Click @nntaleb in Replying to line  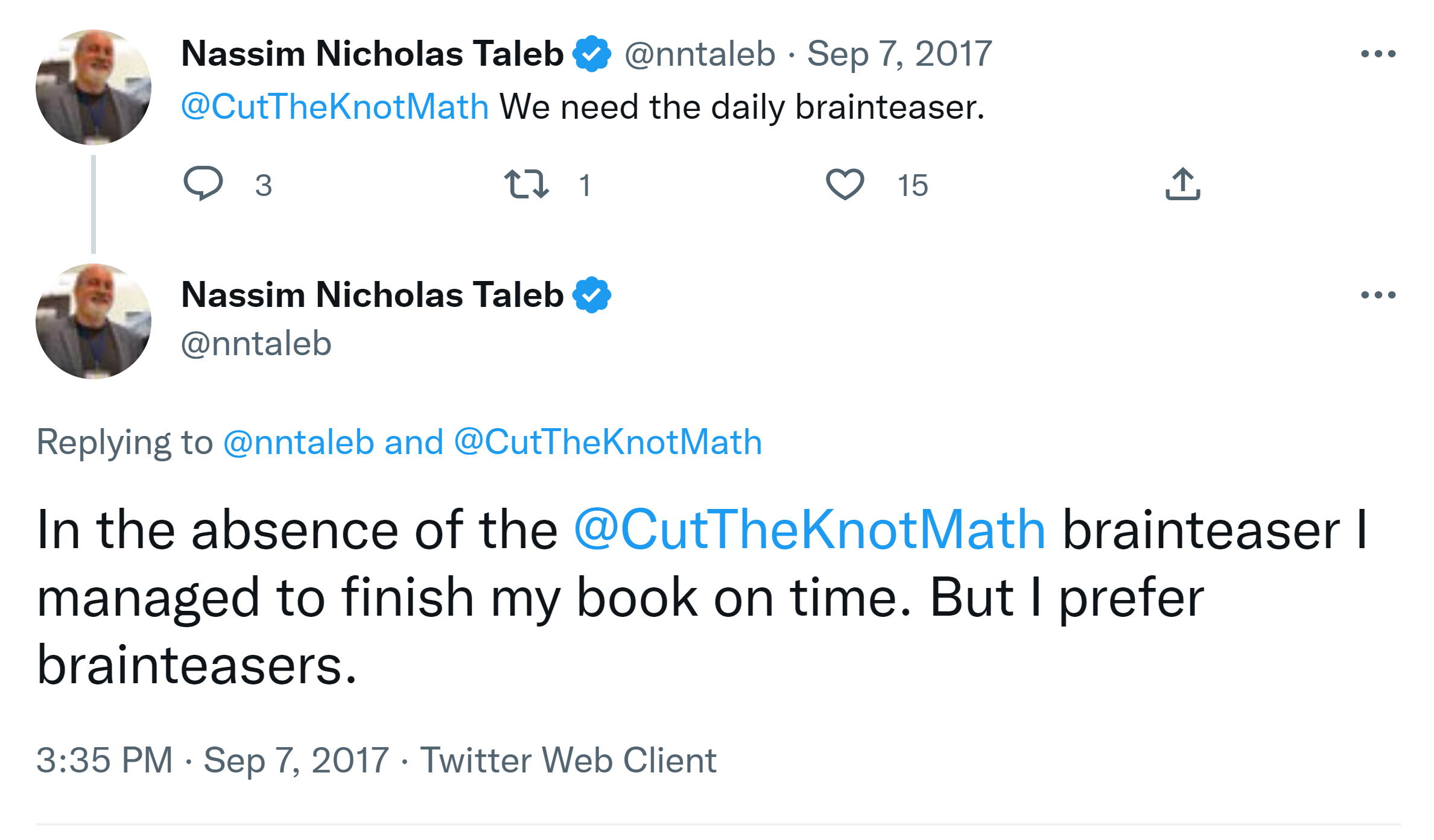click(299, 442)
